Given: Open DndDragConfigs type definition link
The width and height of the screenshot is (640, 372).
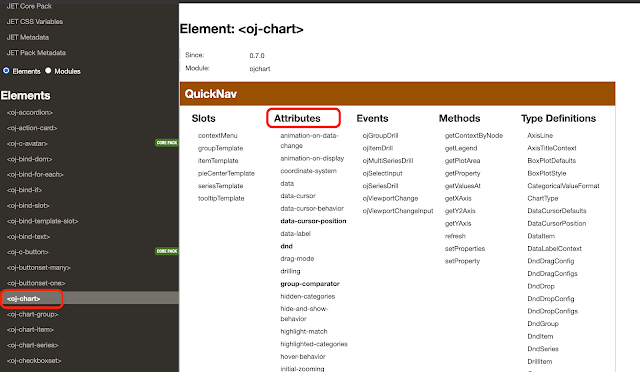Looking at the screenshot, I should coord(552,274).
